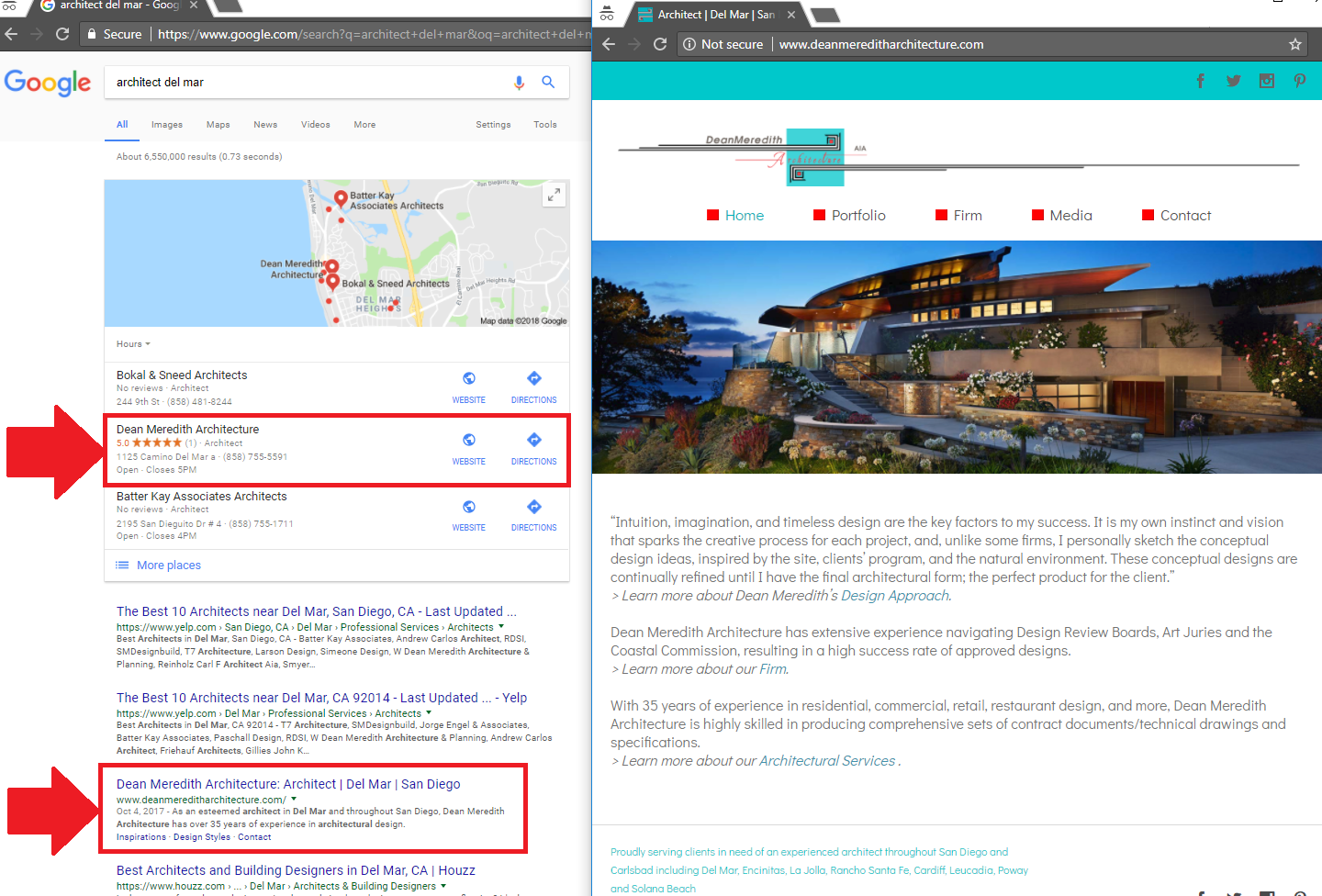Viewport: 1322px width, 896px height.
Task: Open the Twitter icon in the teal header
Action: (1233, 81)
